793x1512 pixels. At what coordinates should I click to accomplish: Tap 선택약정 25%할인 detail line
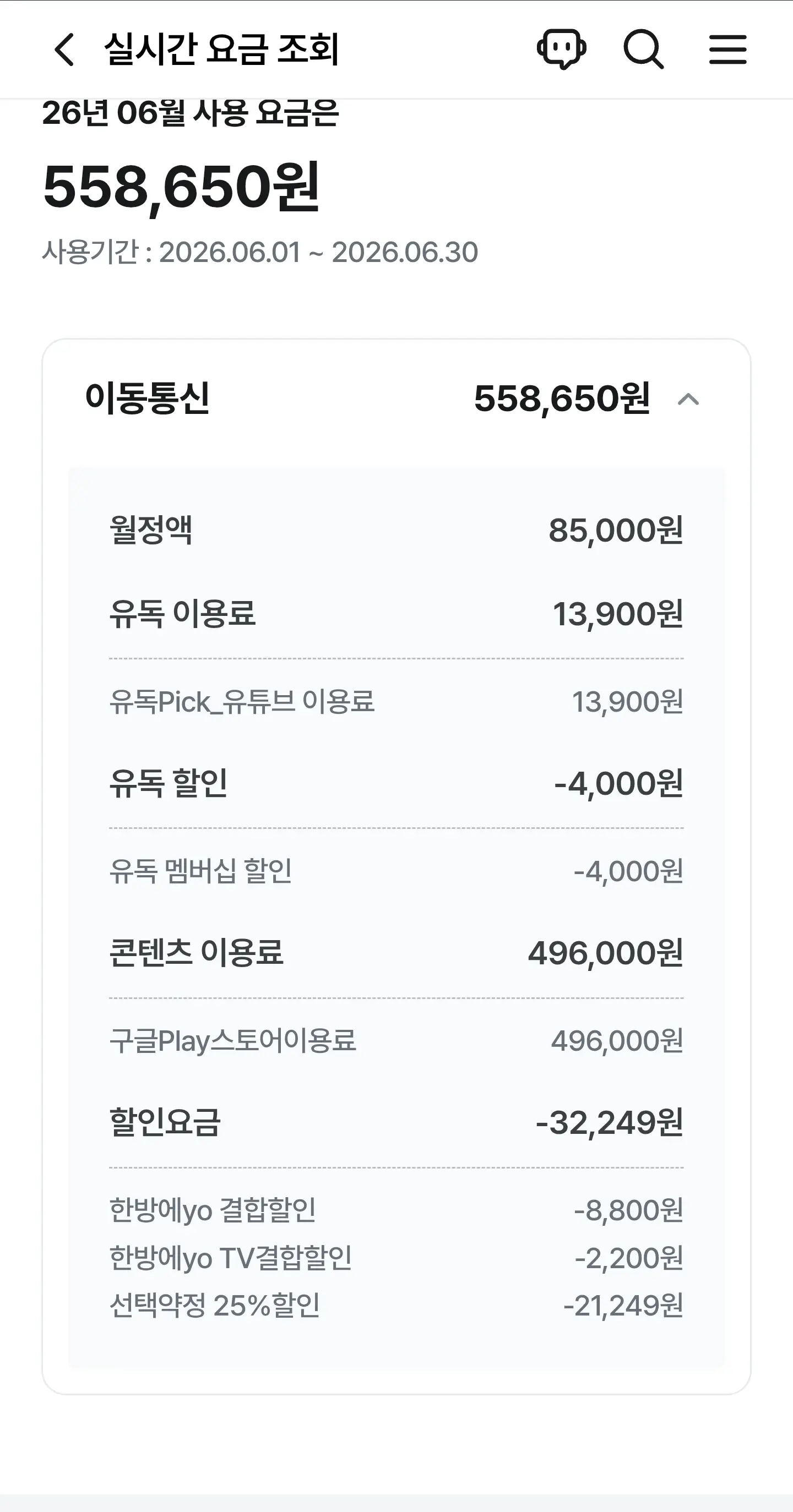pyautogui.click(x=397, y=1306)
